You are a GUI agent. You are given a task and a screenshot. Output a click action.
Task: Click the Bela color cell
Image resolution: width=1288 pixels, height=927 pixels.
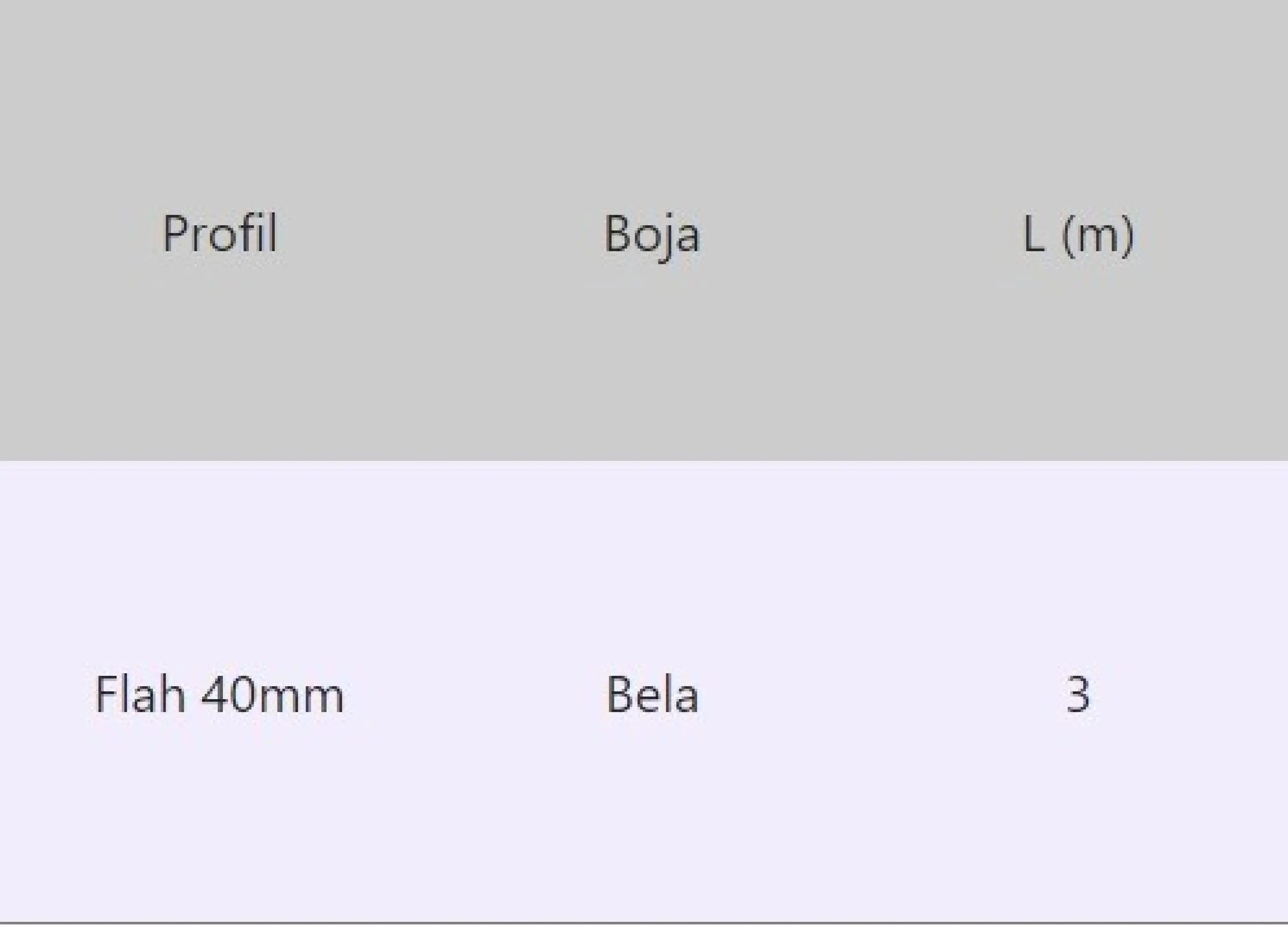(x=652, y=694)
